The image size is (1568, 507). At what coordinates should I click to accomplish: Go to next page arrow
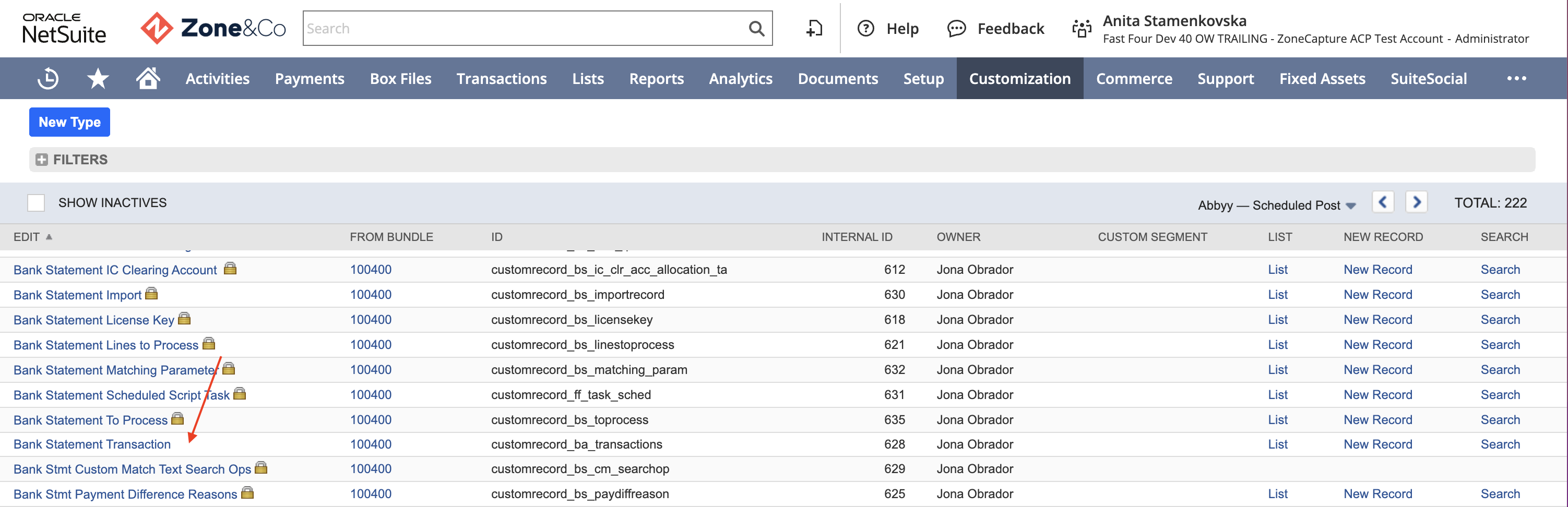1417,202
